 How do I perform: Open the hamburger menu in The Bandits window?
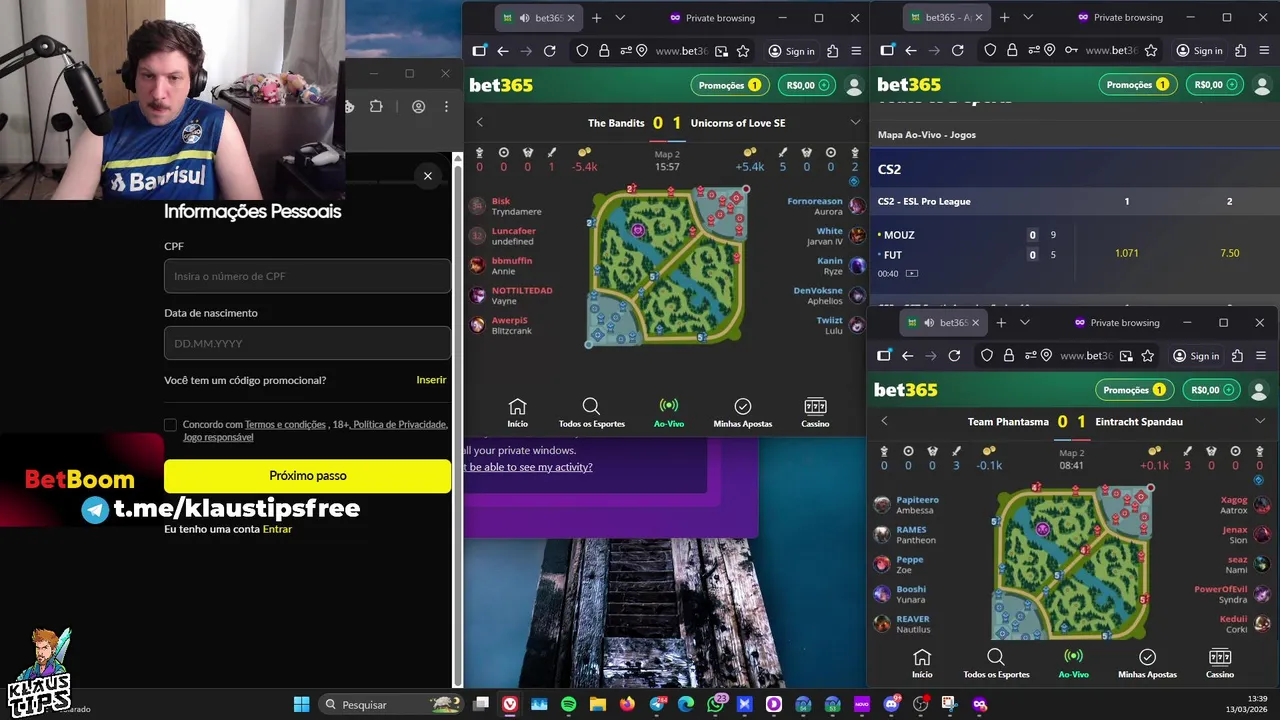856,51
